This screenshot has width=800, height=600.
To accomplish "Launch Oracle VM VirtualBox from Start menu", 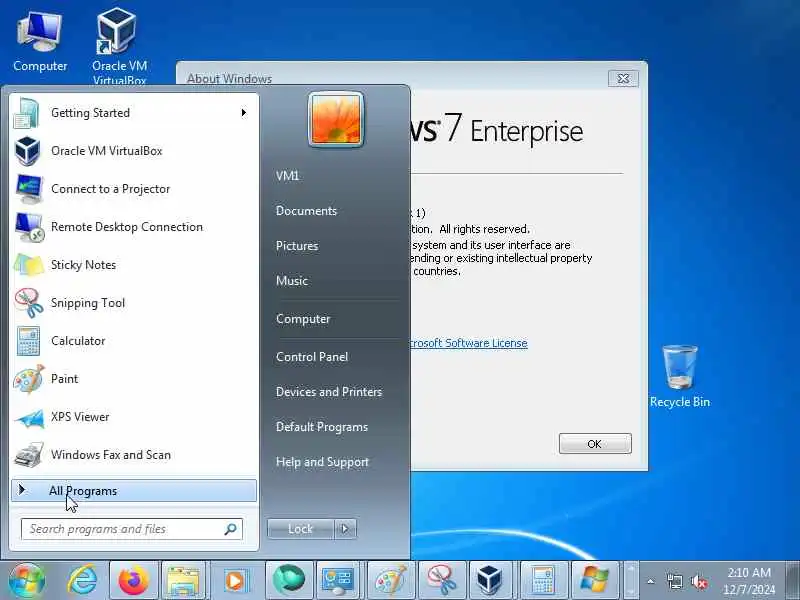I will coord(134,151).
